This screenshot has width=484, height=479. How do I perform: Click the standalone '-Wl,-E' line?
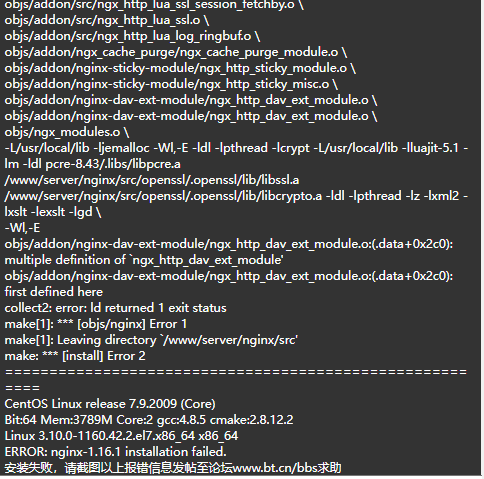click(22, 228)
